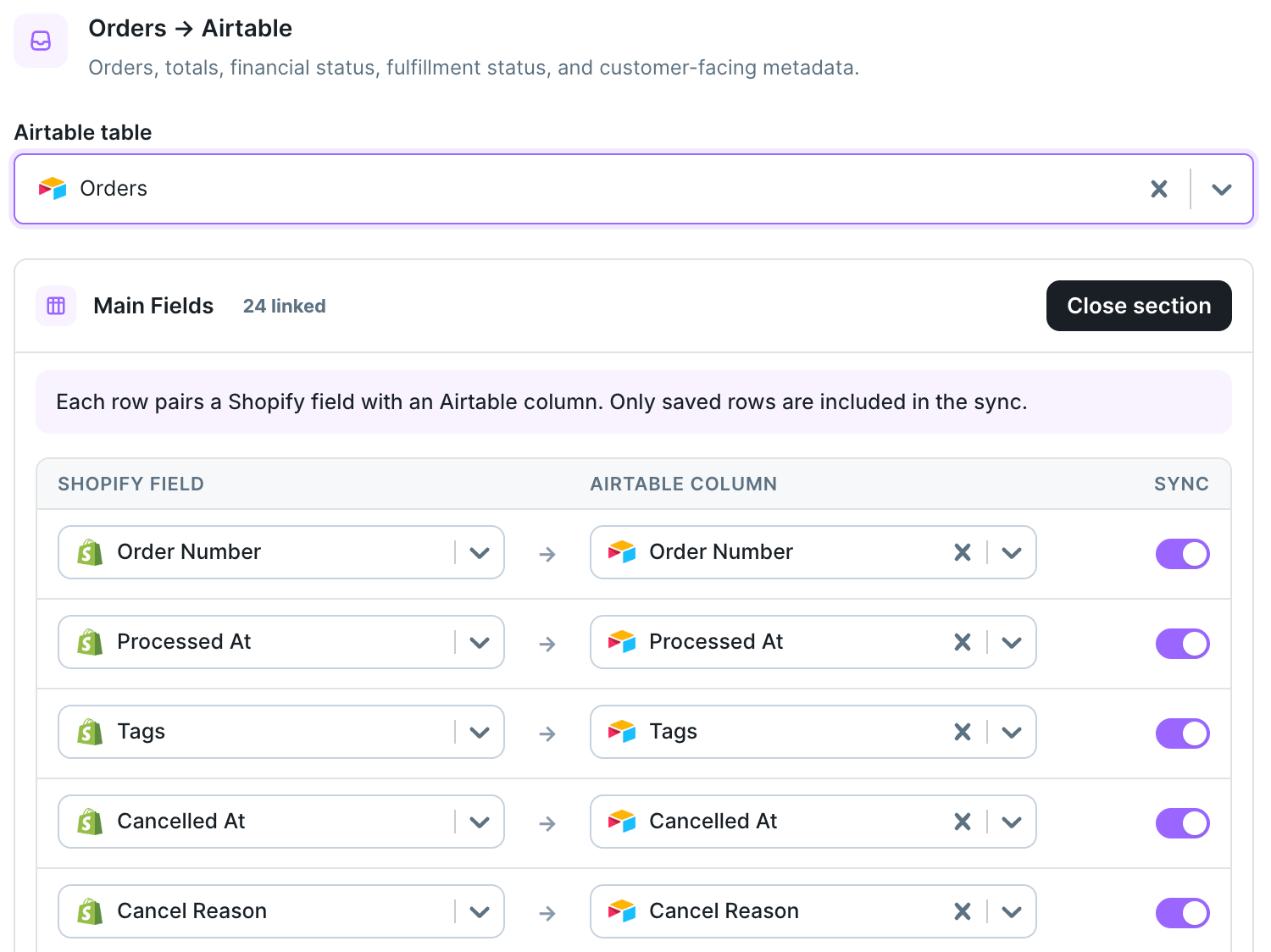Click the Airtable 'Cancel Reason' column text
This screenshot has height=952, width=1271.
pos(724,910)
